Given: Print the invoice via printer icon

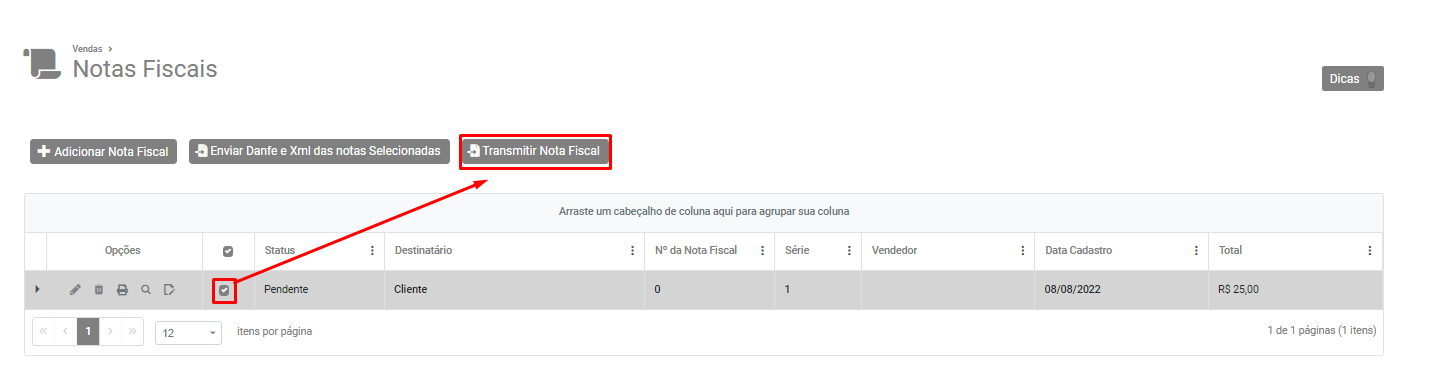Looking at the screenshot, I should coord(122,290).
